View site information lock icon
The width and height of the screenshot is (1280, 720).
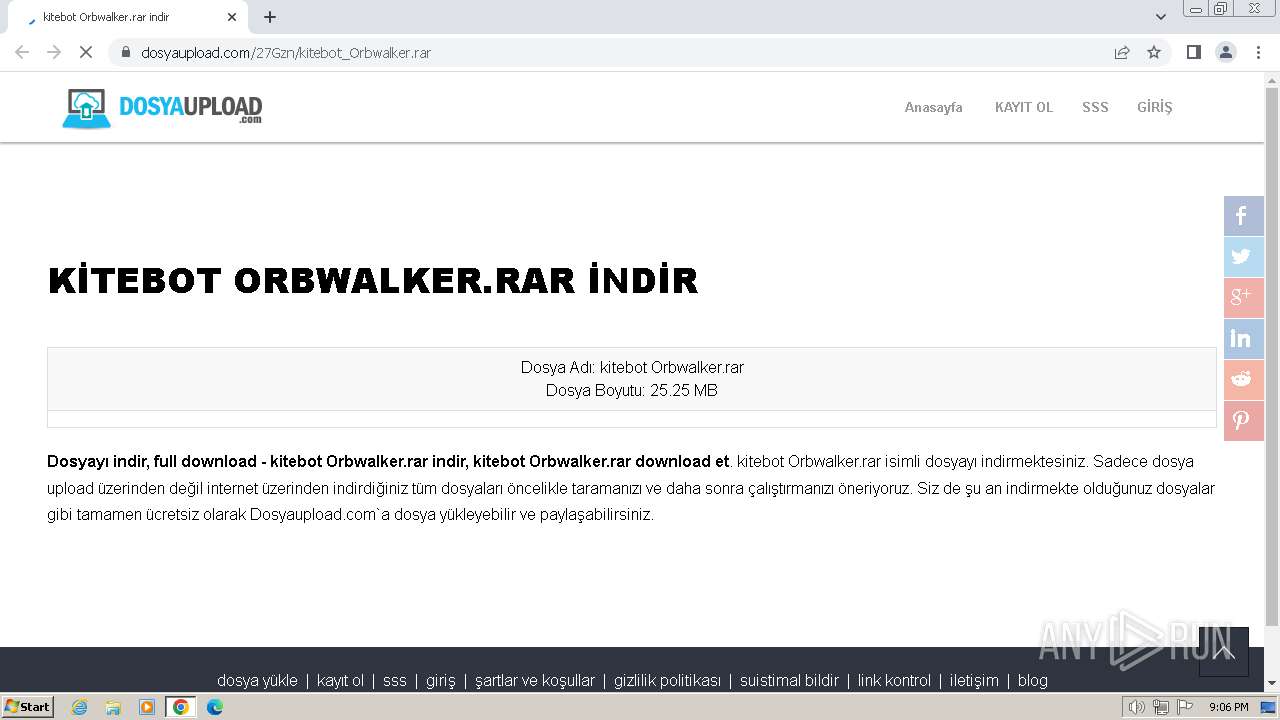click(x=126, y=52)
